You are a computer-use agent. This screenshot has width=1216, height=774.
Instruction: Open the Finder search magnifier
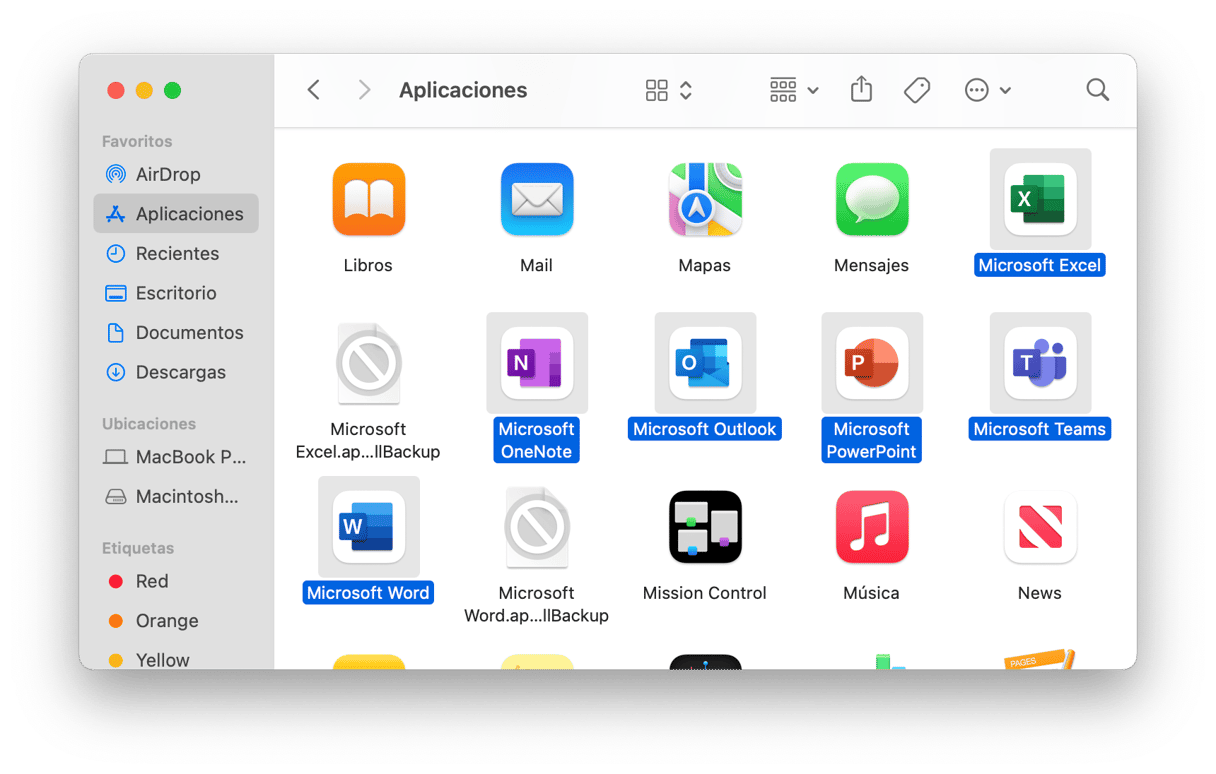coord(1098,90)
